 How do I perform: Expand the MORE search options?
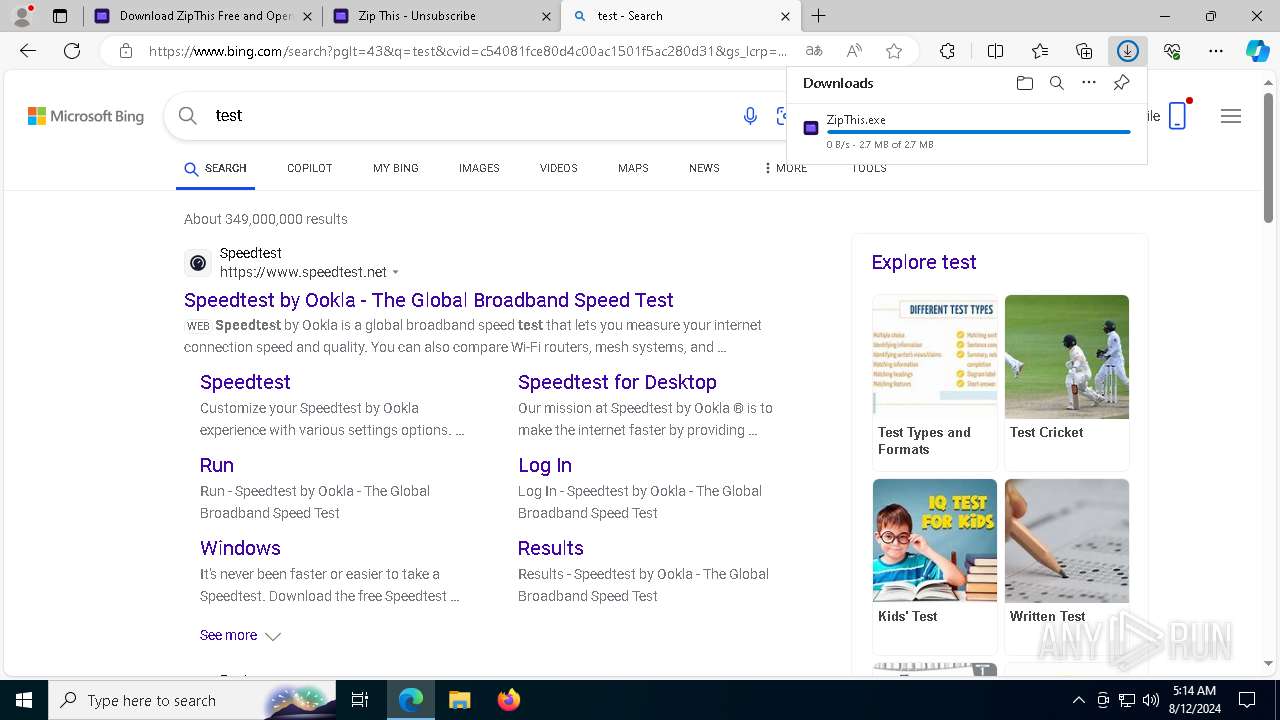[786, 168]
